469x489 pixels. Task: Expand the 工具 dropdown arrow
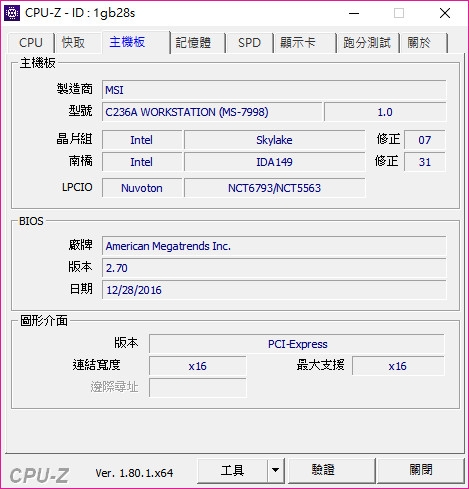click(x=275, y=471)
